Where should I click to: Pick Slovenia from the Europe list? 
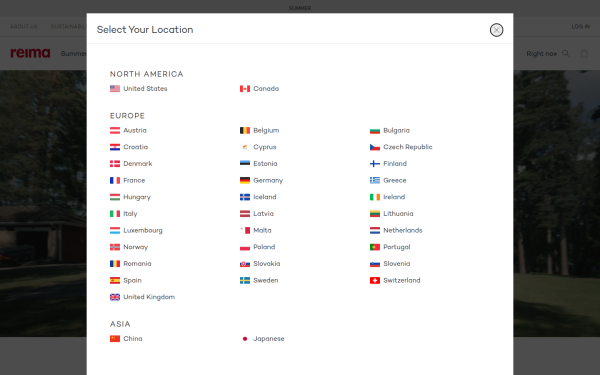coord(390,264)
